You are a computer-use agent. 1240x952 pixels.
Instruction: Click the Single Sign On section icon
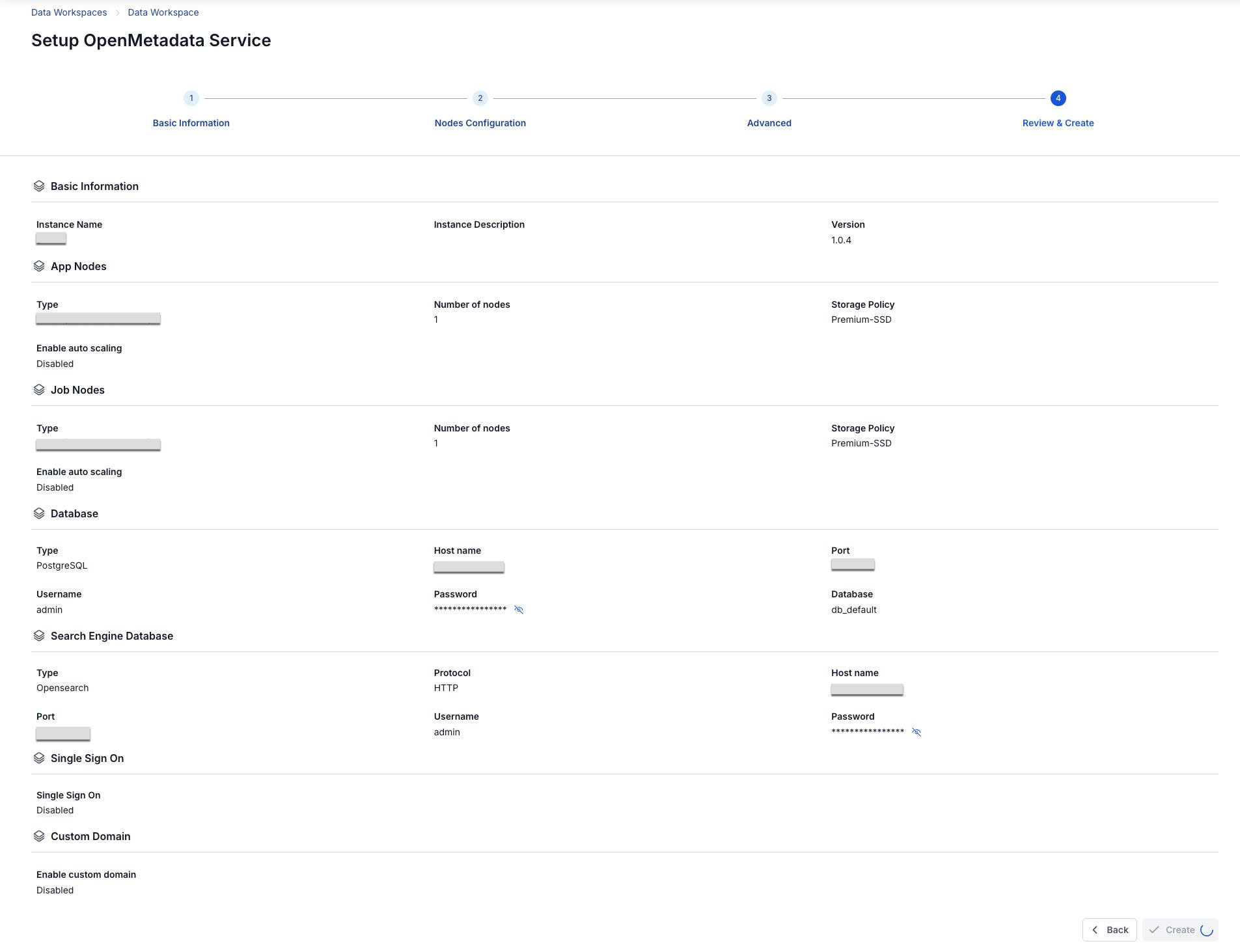(39, 758)
